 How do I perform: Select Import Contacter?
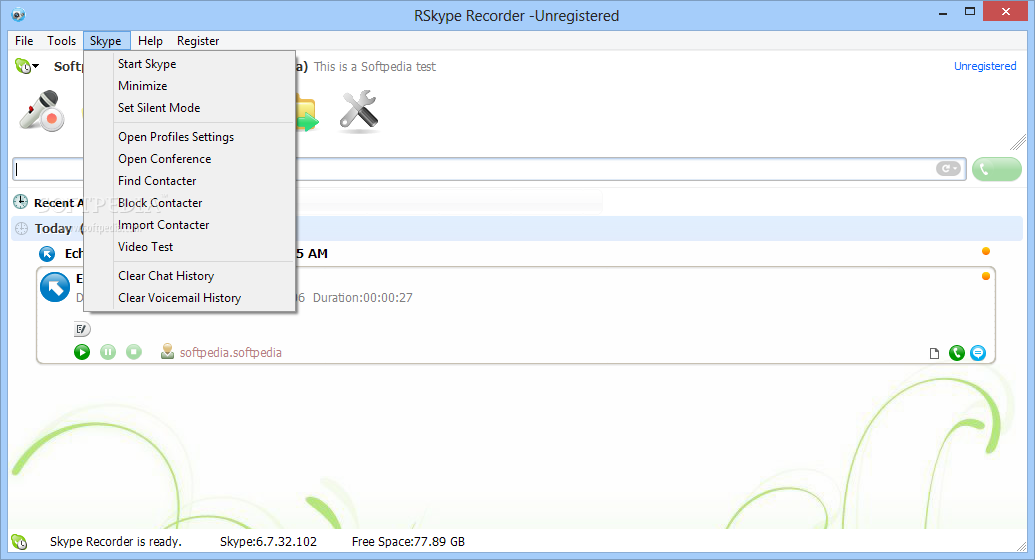click(189, 225)
